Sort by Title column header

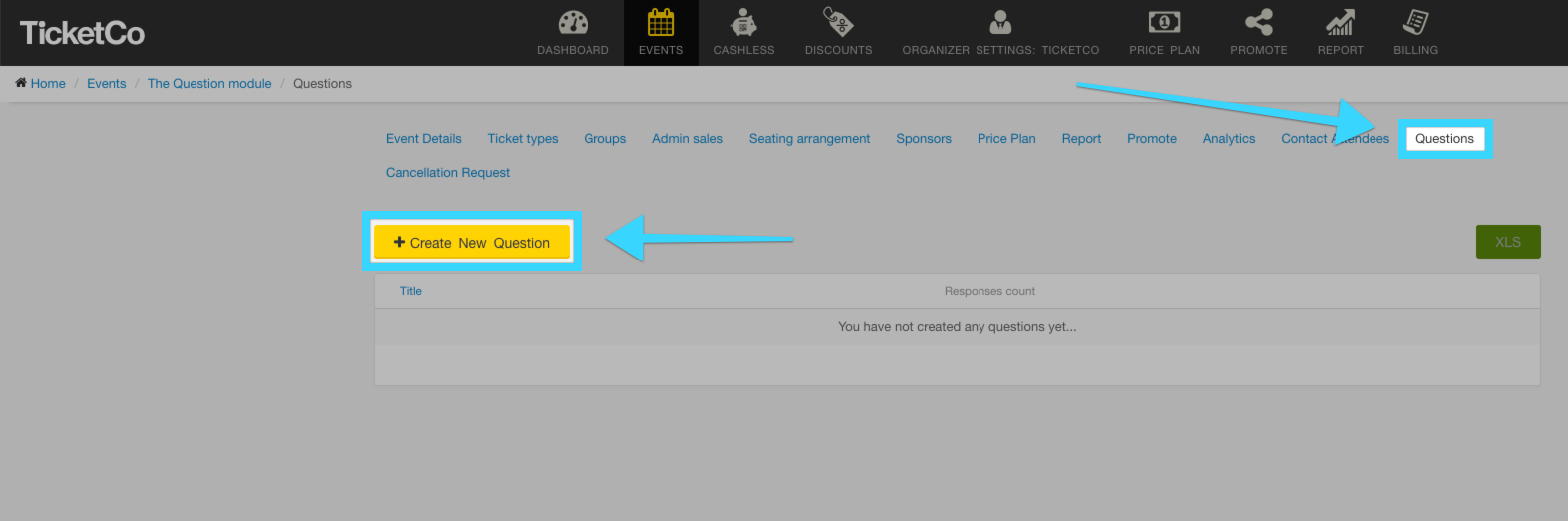[411, 291]
